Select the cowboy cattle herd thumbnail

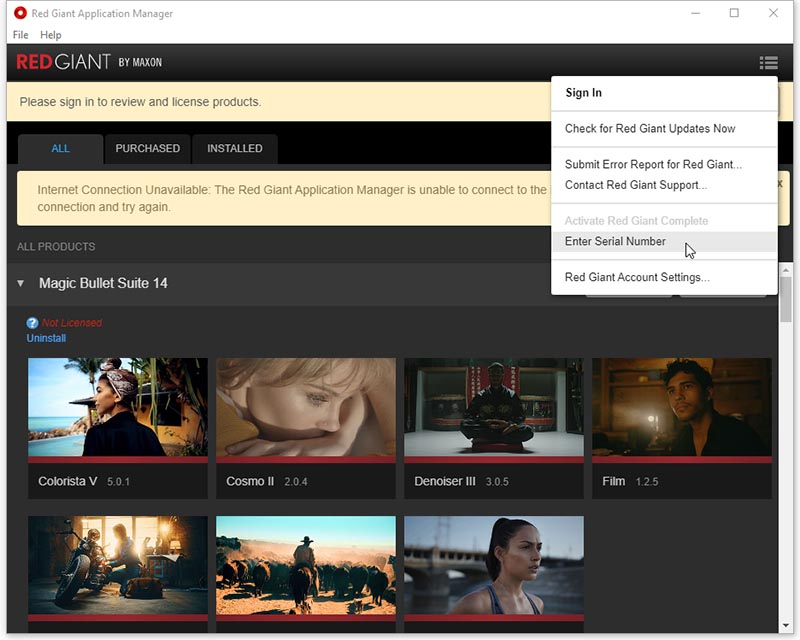(306, 565)
